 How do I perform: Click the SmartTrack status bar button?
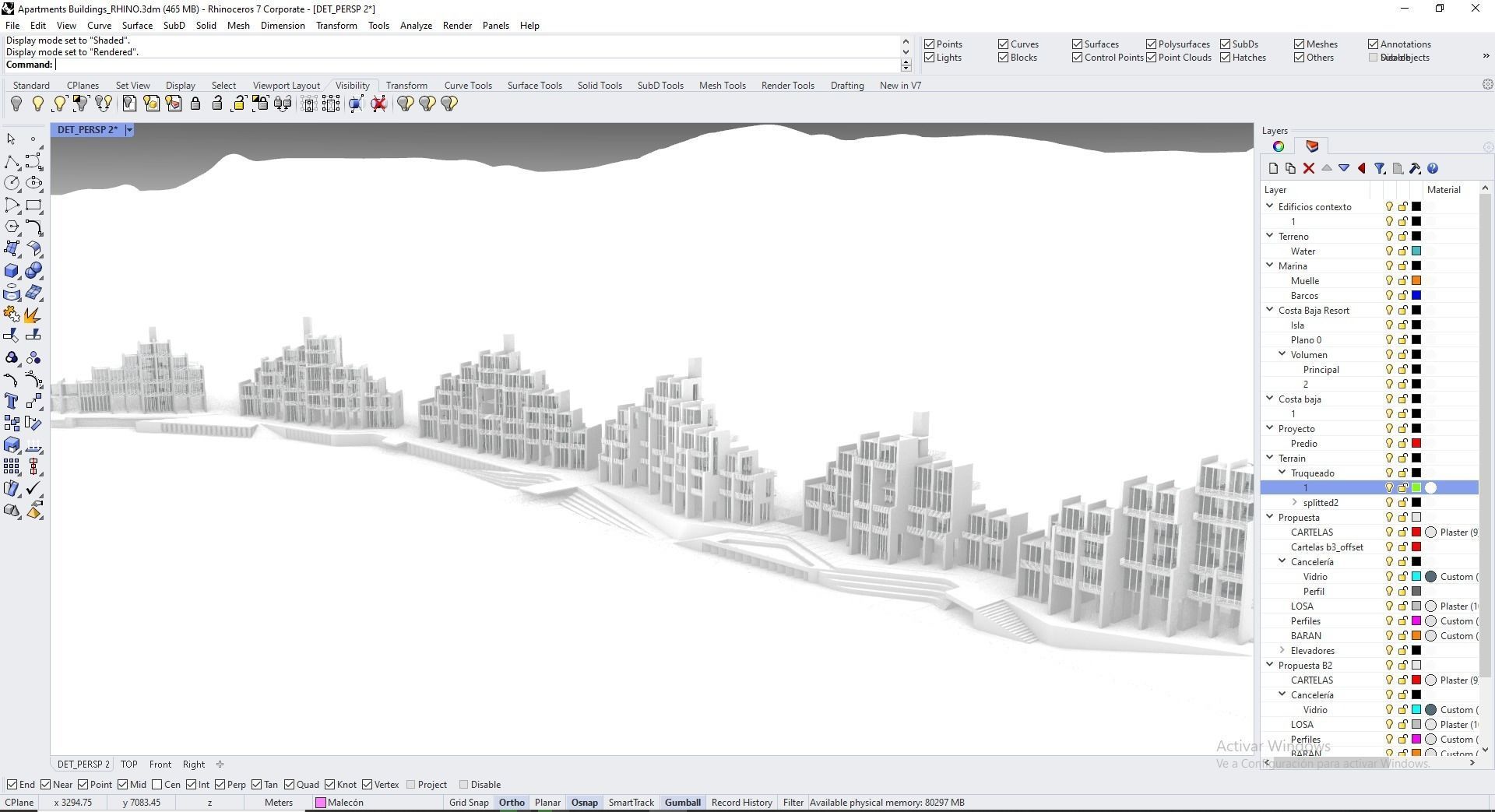click(631, 803)
